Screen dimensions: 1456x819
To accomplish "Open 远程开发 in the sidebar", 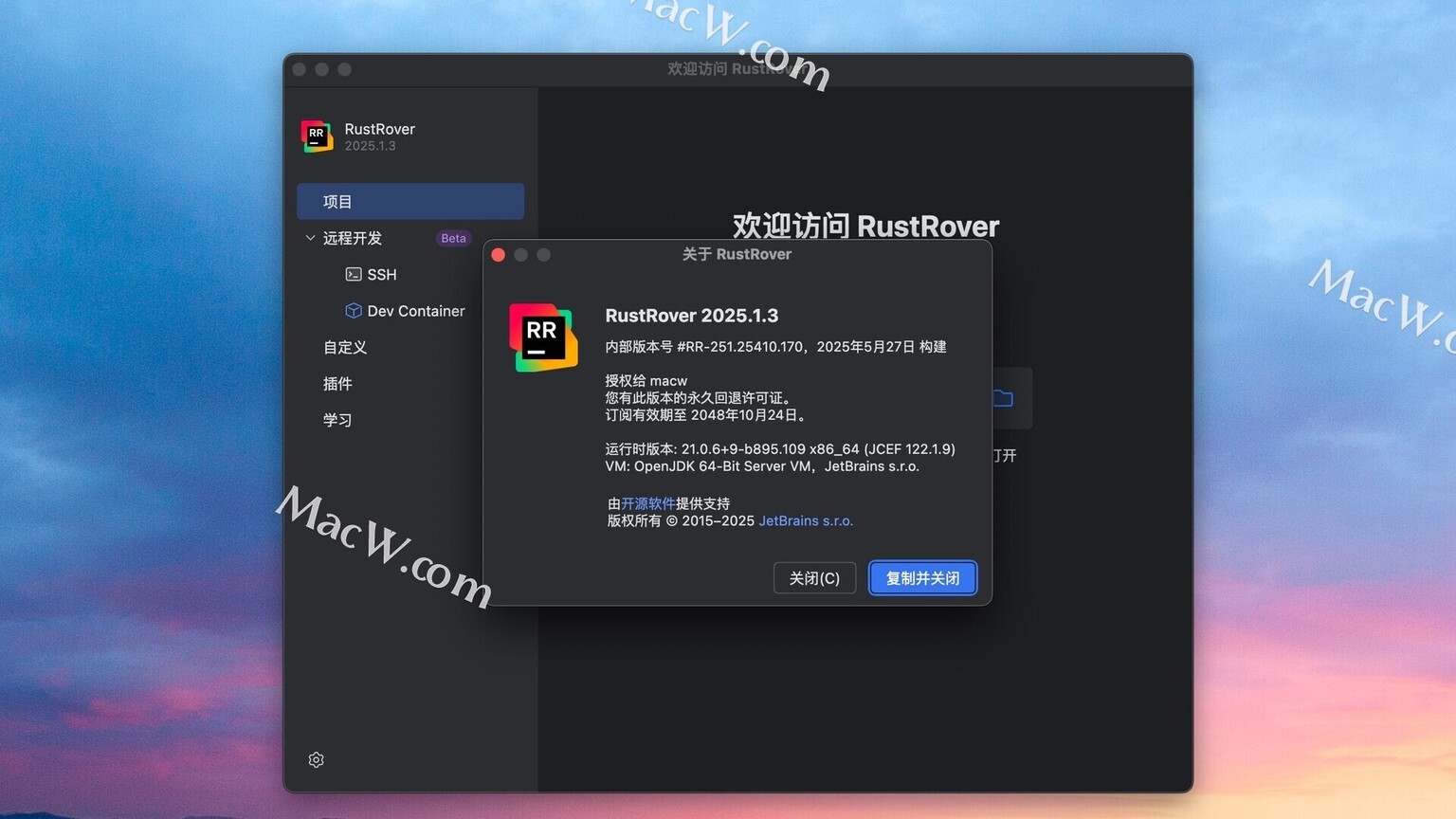I will point(353,238).
